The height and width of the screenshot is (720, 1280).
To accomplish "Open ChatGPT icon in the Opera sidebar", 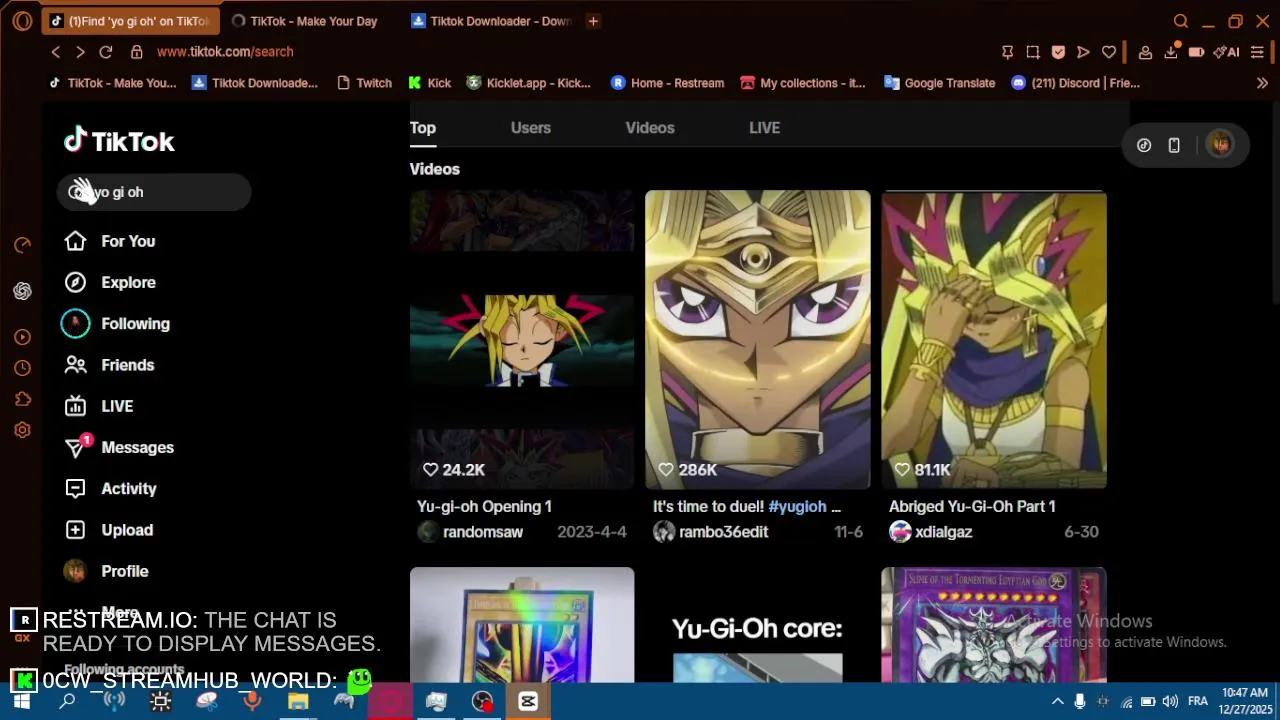I will point(22,291).
